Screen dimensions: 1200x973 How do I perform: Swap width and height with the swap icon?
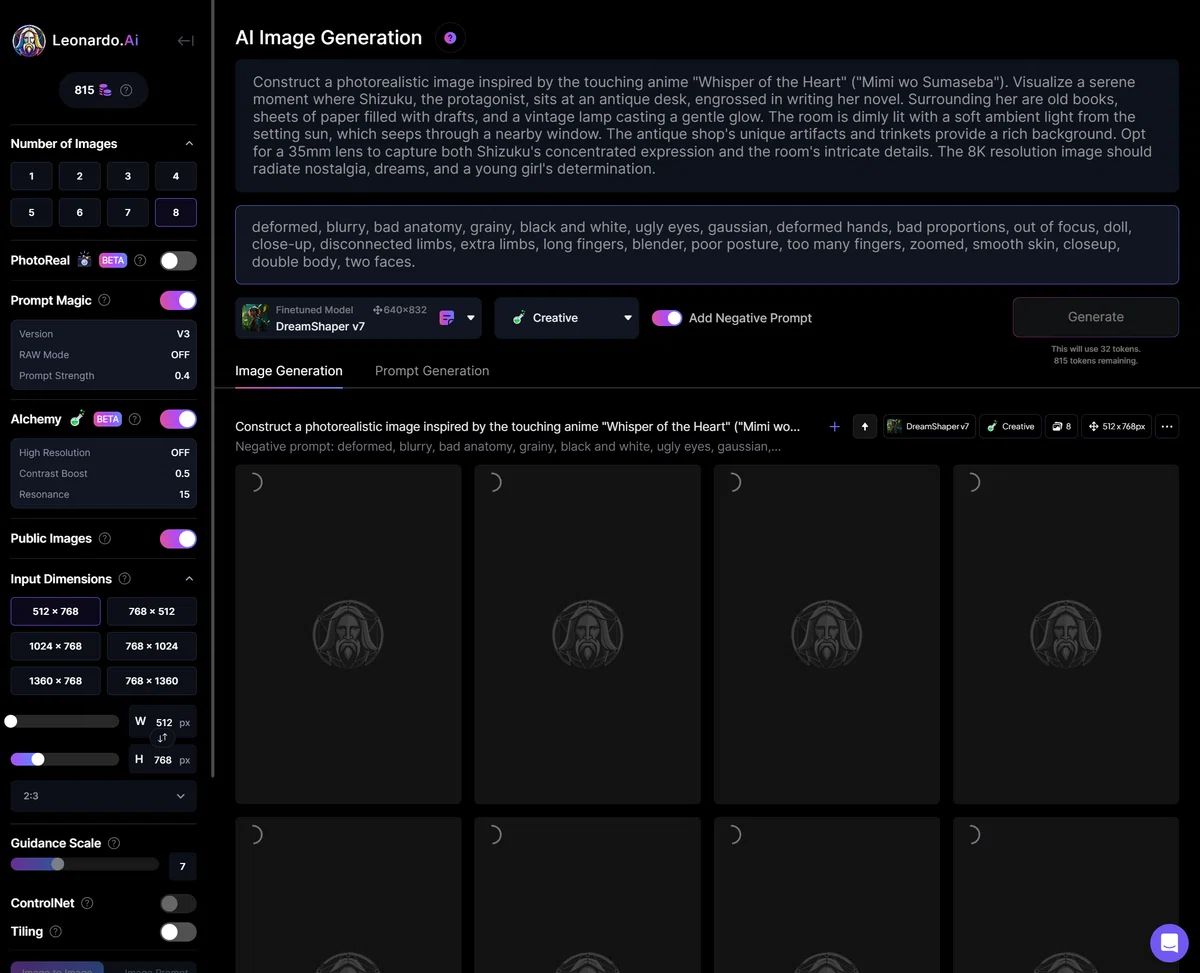(x=162, y=738)
